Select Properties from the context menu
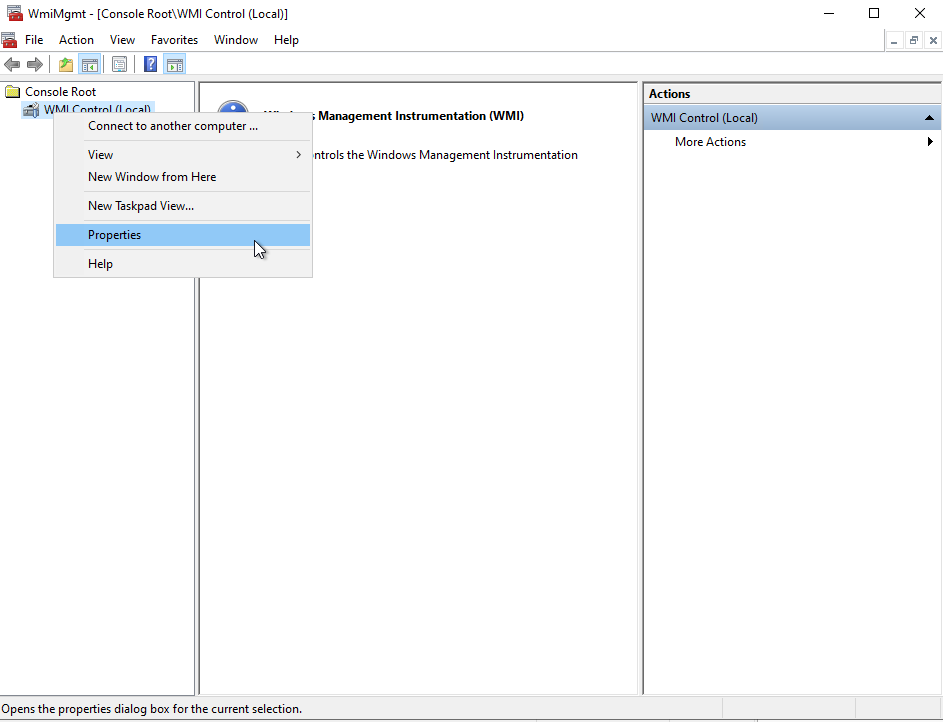Viewport: 943px width, 722px height. click(115, 235)
